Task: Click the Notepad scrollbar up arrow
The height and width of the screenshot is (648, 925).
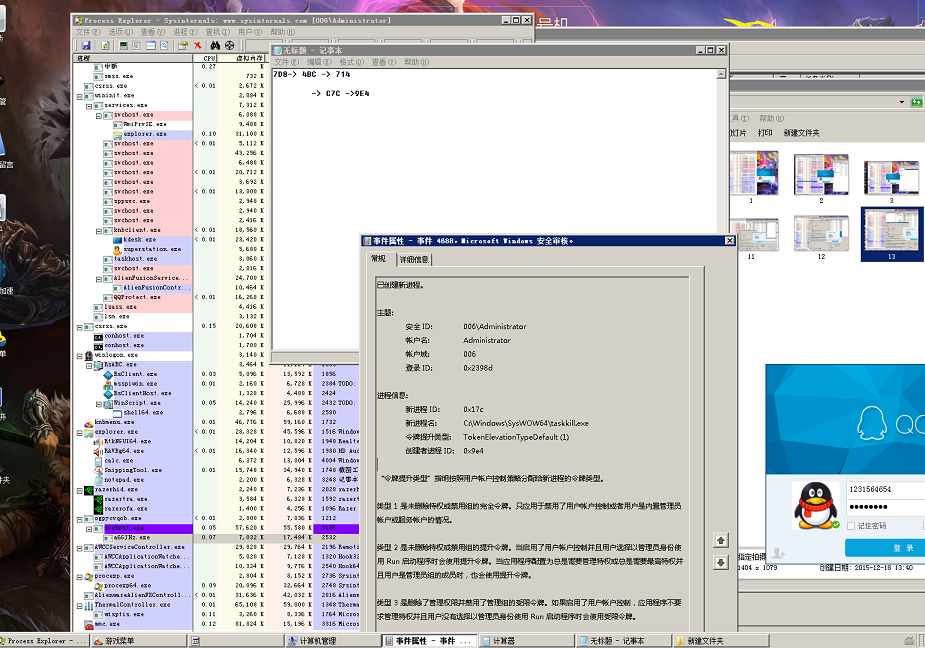Action: pos(721,74)
